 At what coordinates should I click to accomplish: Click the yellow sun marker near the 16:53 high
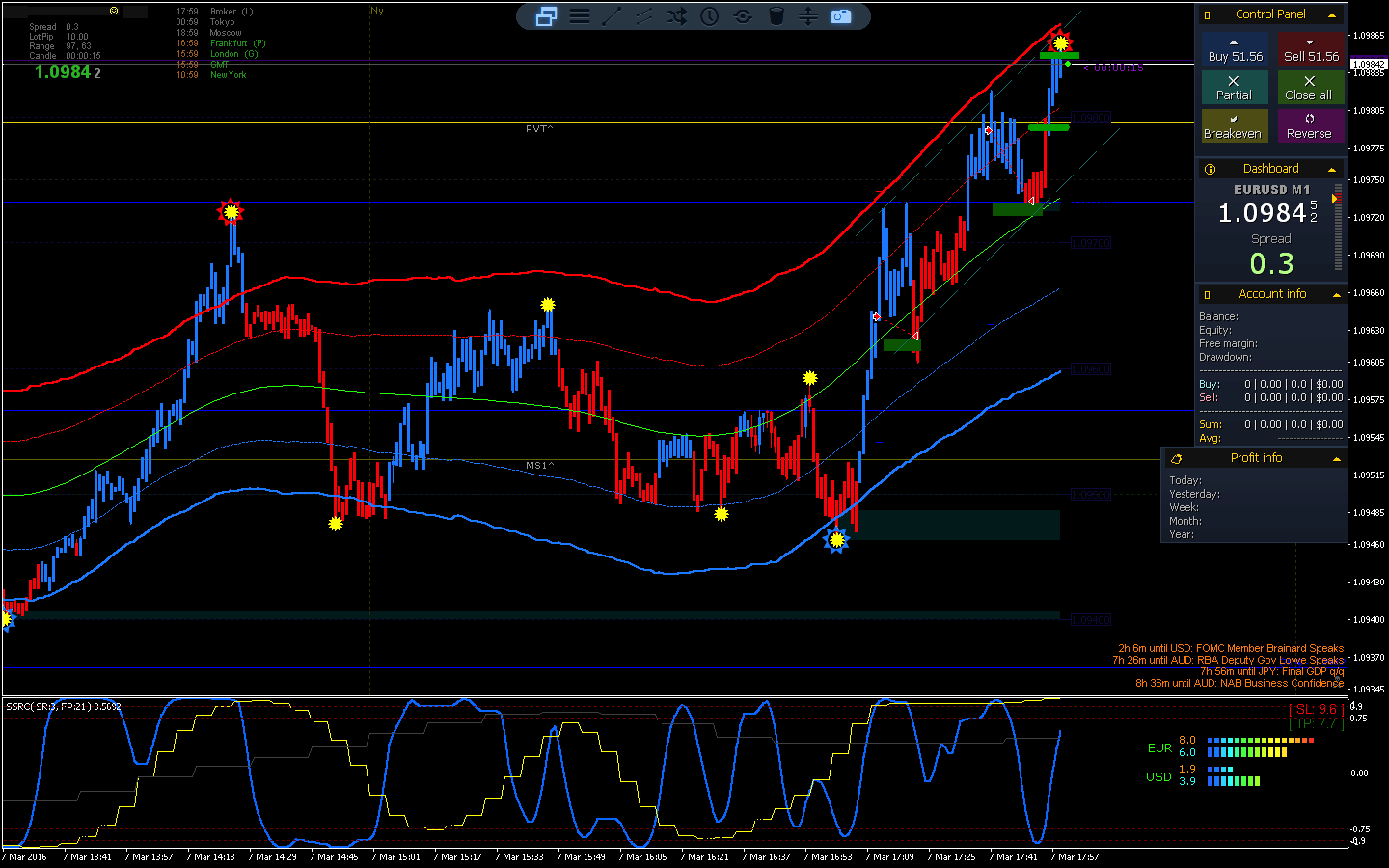[810, 378]
